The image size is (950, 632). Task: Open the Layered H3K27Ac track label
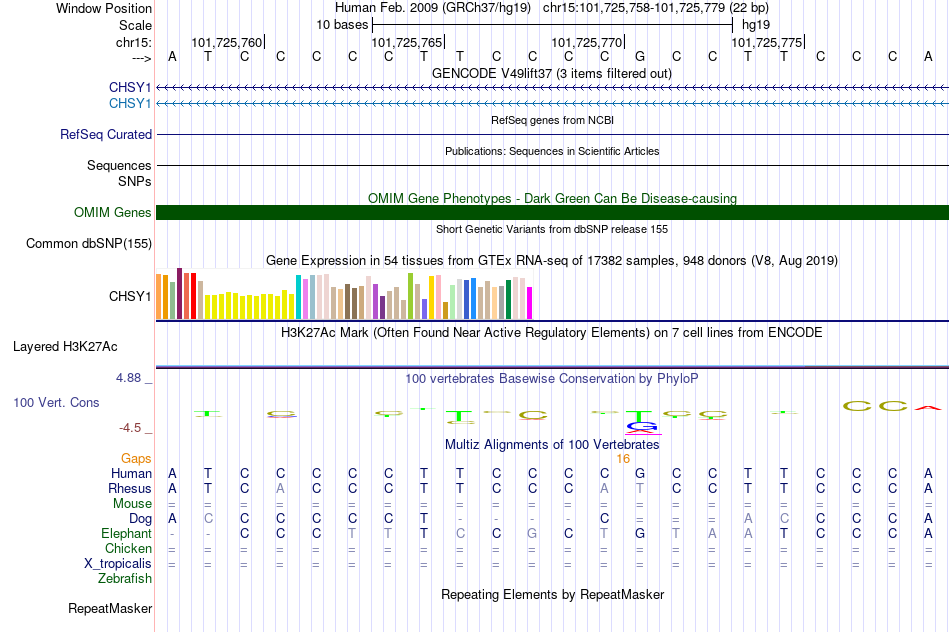(x=65, y=347)
